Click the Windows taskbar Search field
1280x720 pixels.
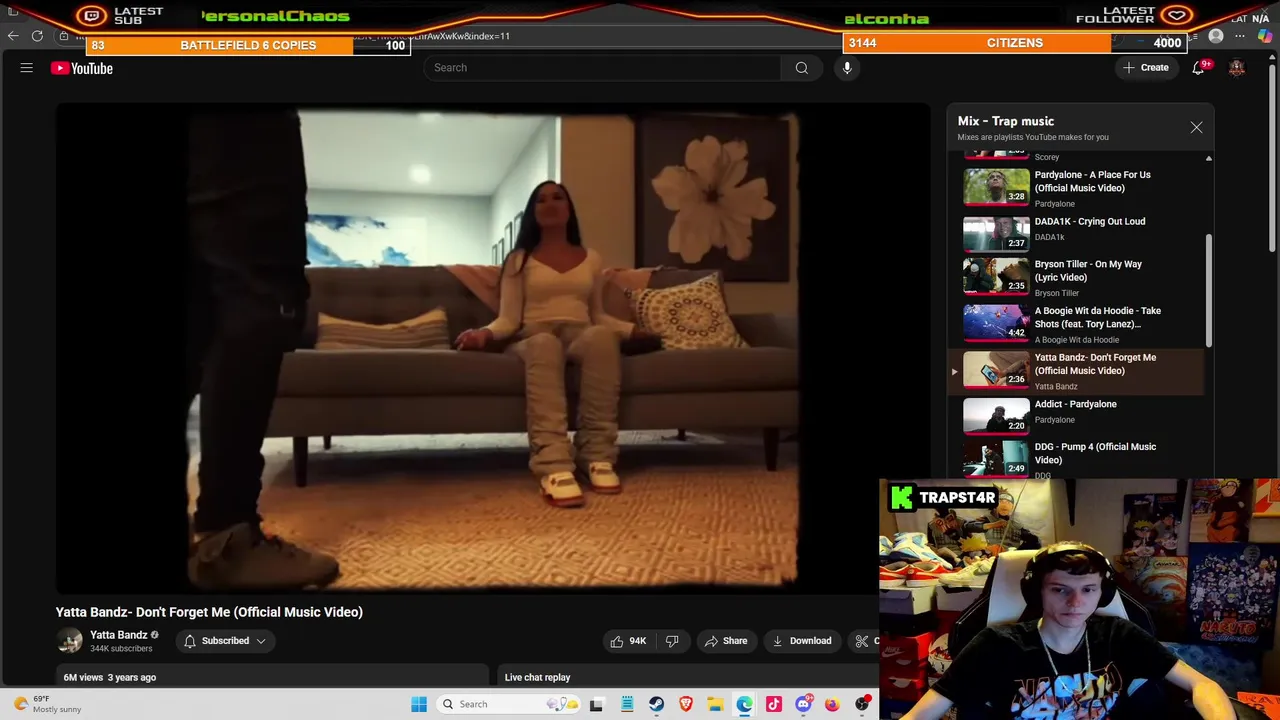pos(509,704)
